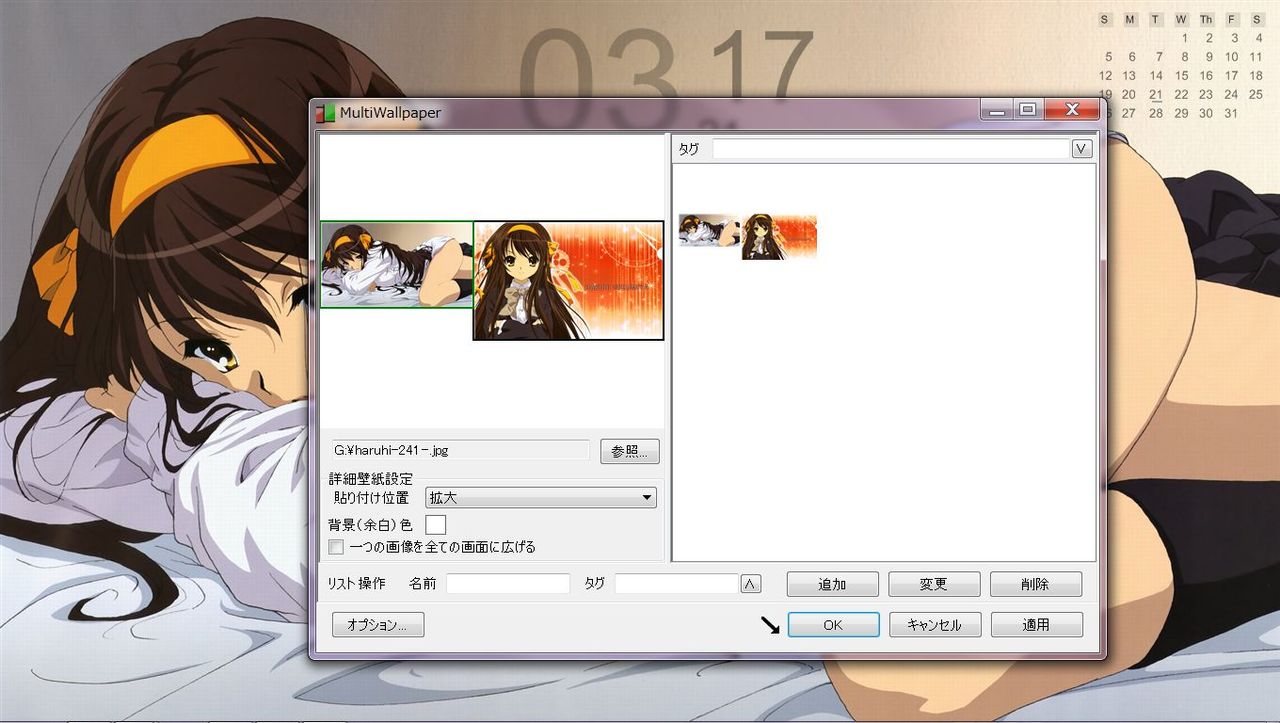Enable 一つの画像を全ての画面に広げる checkbox
Viewport: 1280px width, 723px height.
tap(336, 547)
